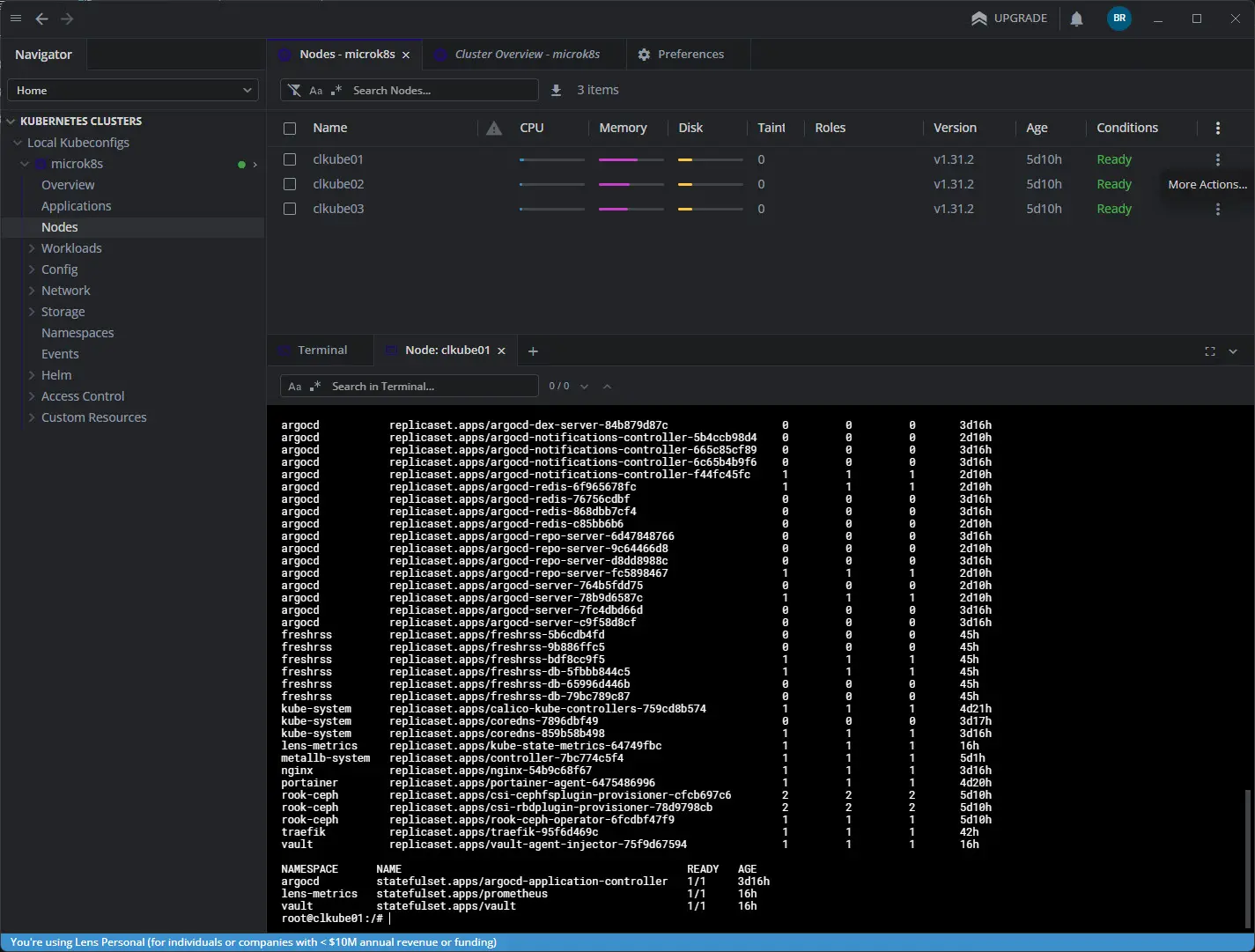Open the Home navigator dropdown
The height and width of the screenshot is (952, 1255).
133,91
